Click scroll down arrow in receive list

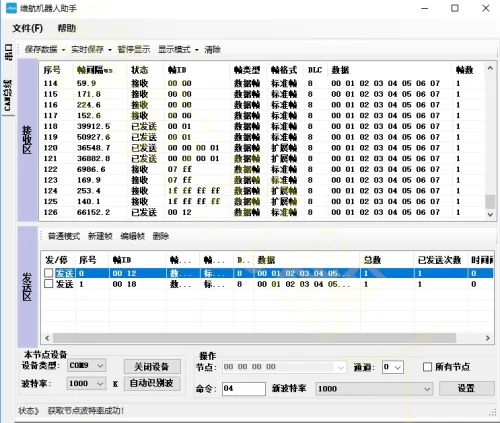pyautogui.click(x=490, y=215)
